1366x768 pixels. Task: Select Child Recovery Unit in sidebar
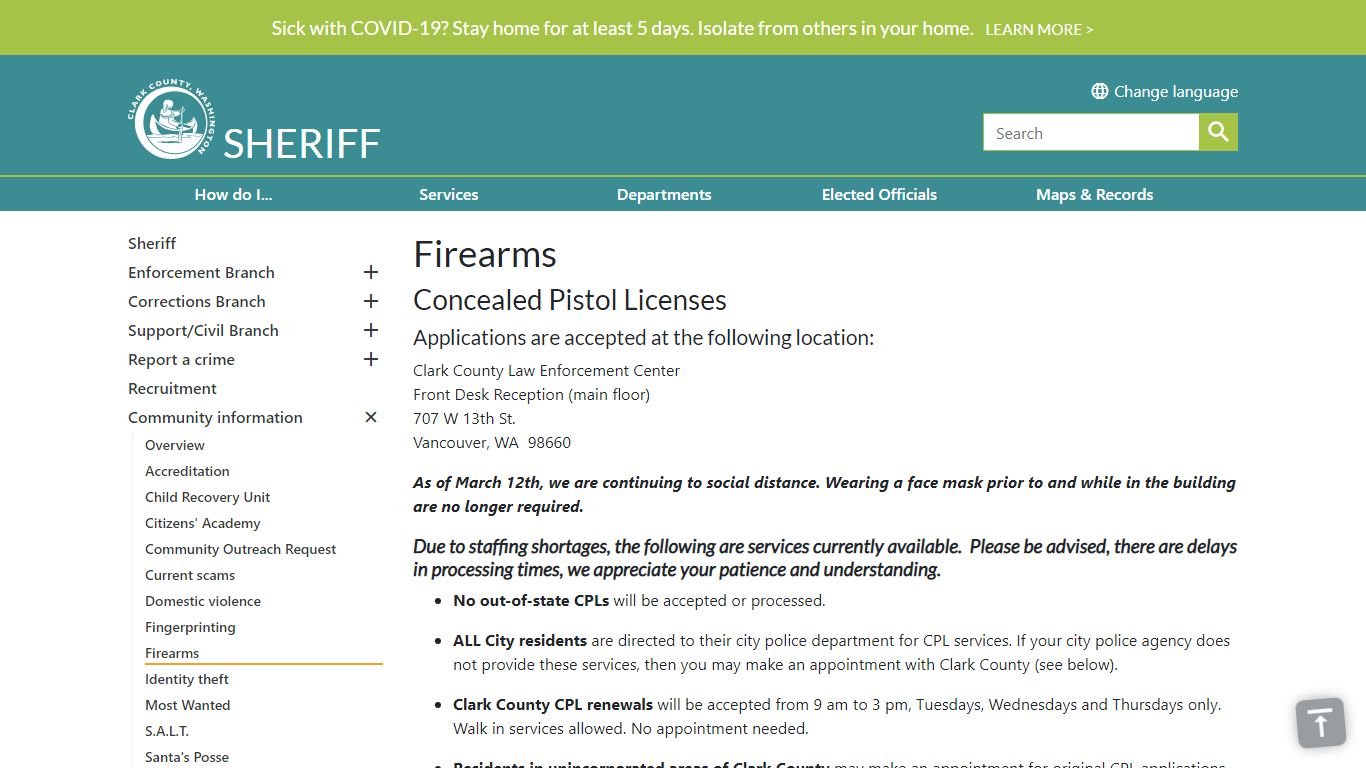tap(208, 497)
